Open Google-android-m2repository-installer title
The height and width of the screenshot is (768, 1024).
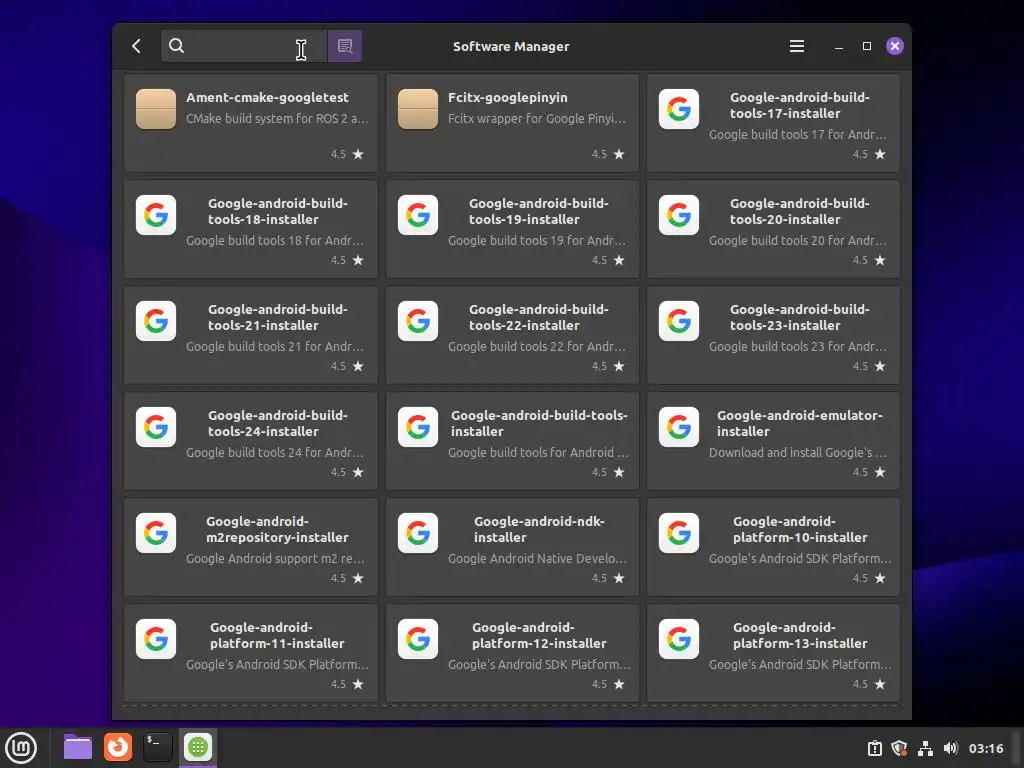(x=277, y=529)
